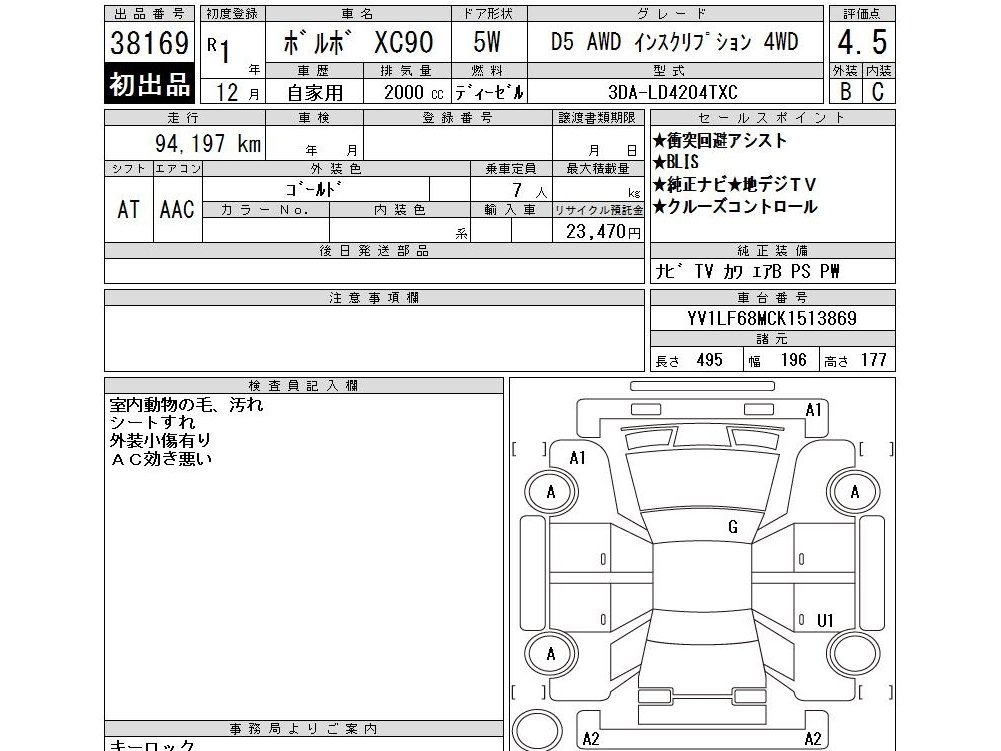Click equipment line ナビ TV カワ エアB PS PW
Screen dimensions: 1001x751
(x=748, y=271)
